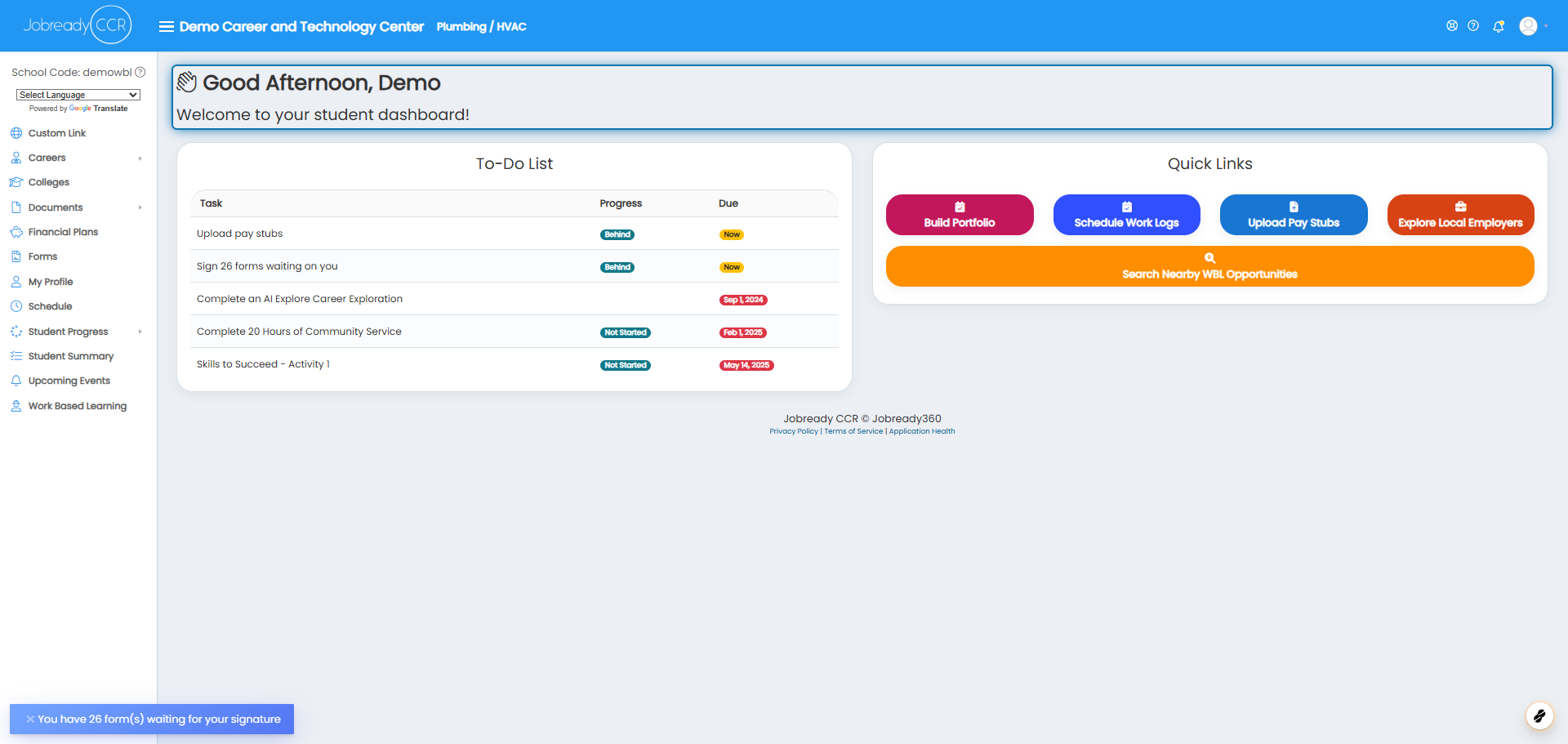1568x744 pixels.
Task: Click Skills to Succeed - Activity 1 task
Action: [x=263, y=364]
